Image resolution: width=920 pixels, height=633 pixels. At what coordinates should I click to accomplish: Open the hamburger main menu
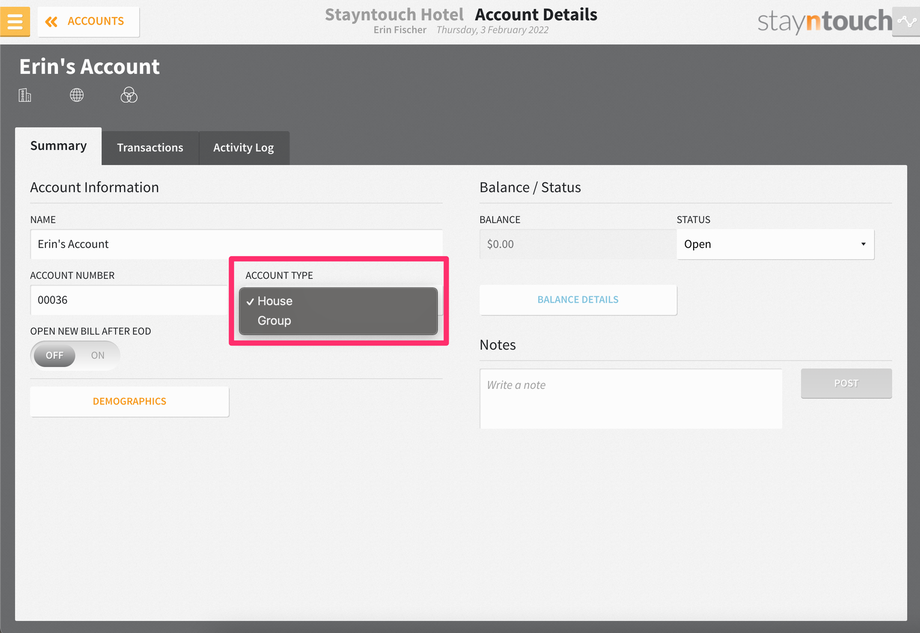pos(15,22)
